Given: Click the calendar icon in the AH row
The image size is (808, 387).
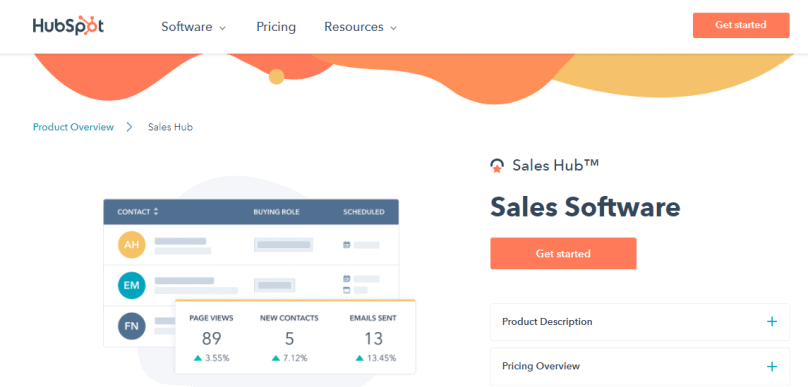Looking at the screenshot, I should [347, 245].
